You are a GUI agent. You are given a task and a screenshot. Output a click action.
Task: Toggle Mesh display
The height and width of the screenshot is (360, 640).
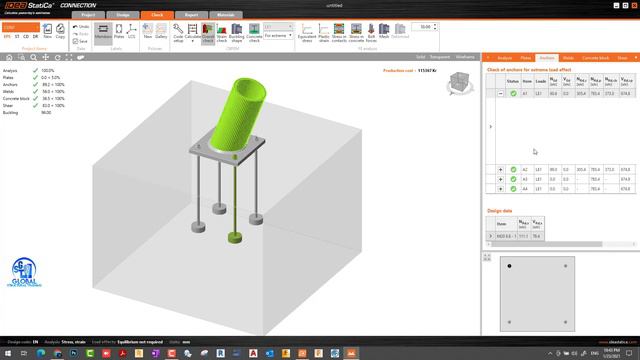384,31
